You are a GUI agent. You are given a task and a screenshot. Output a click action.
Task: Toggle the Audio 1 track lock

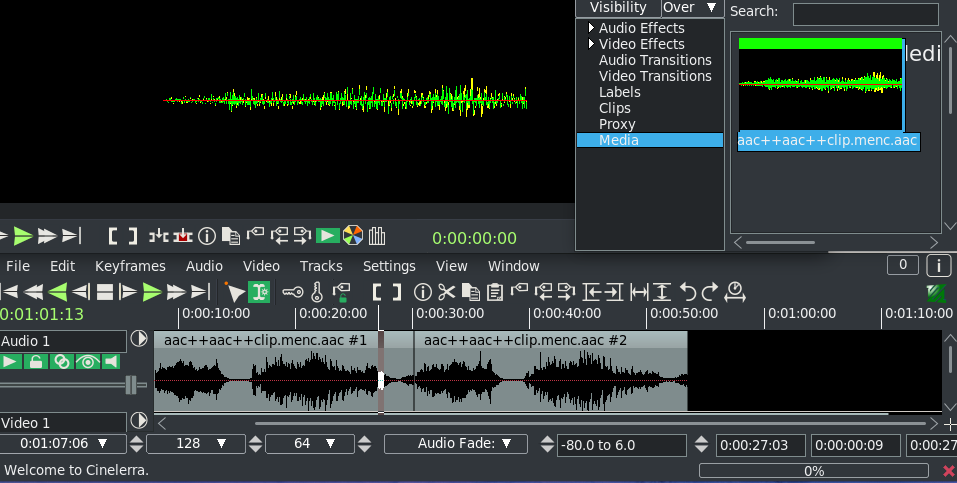36,362
